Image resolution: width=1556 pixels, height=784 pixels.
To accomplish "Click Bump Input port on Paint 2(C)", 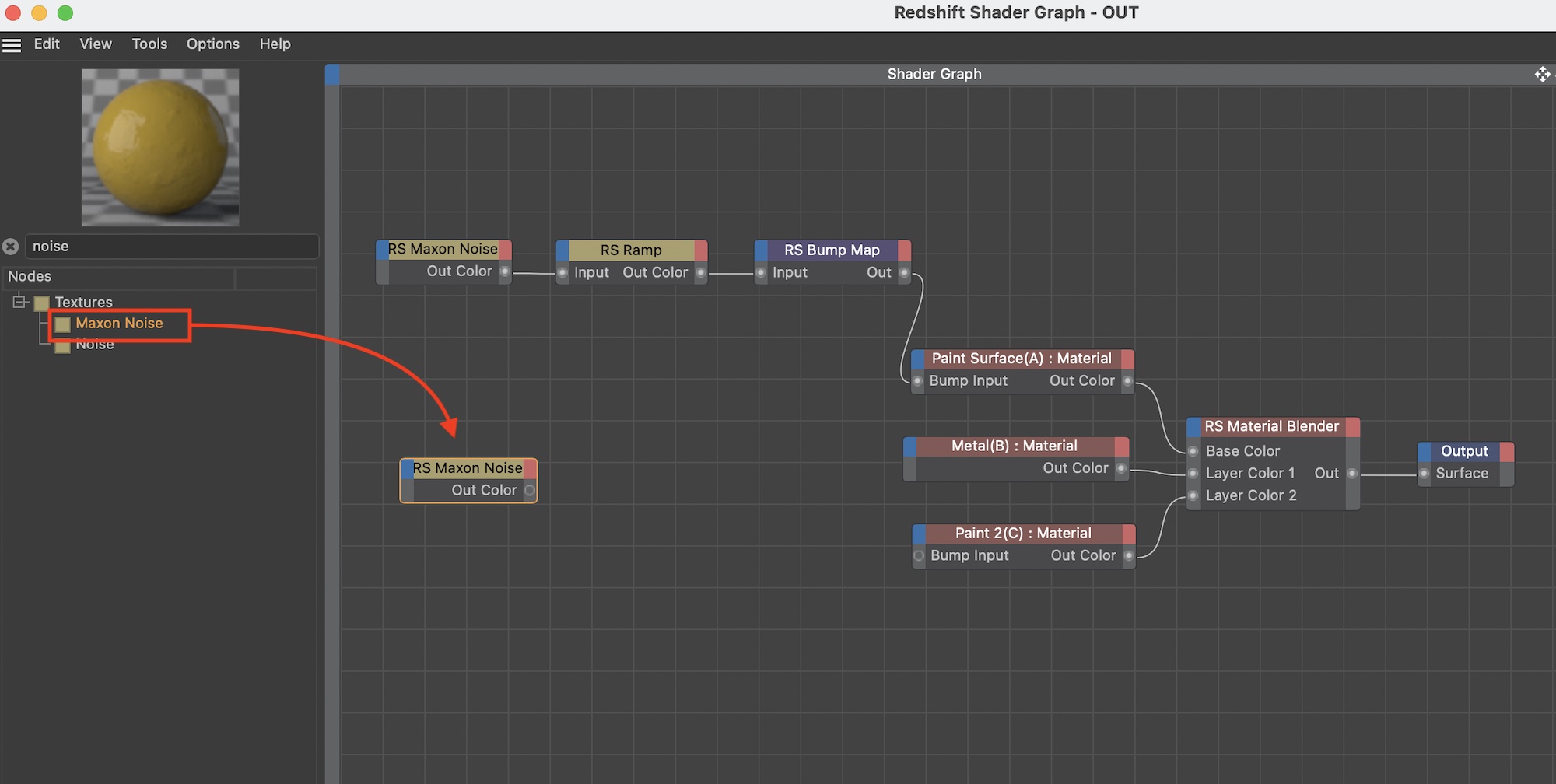I will click(x=919, y=555).
